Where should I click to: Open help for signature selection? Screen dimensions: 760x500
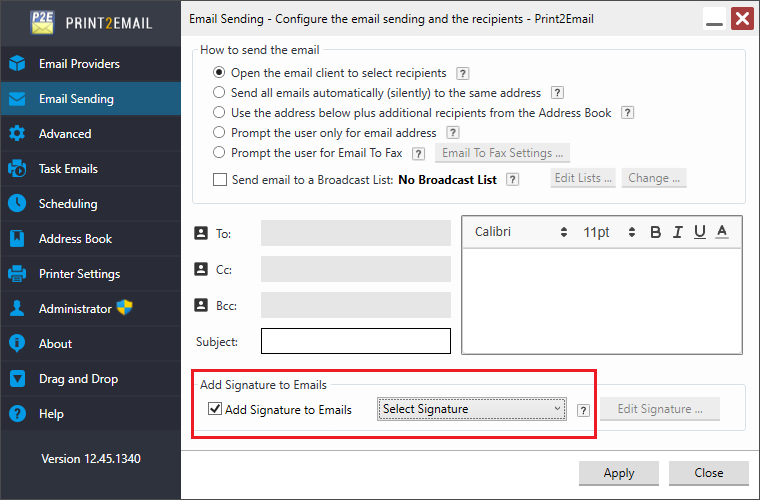[583, 410]
